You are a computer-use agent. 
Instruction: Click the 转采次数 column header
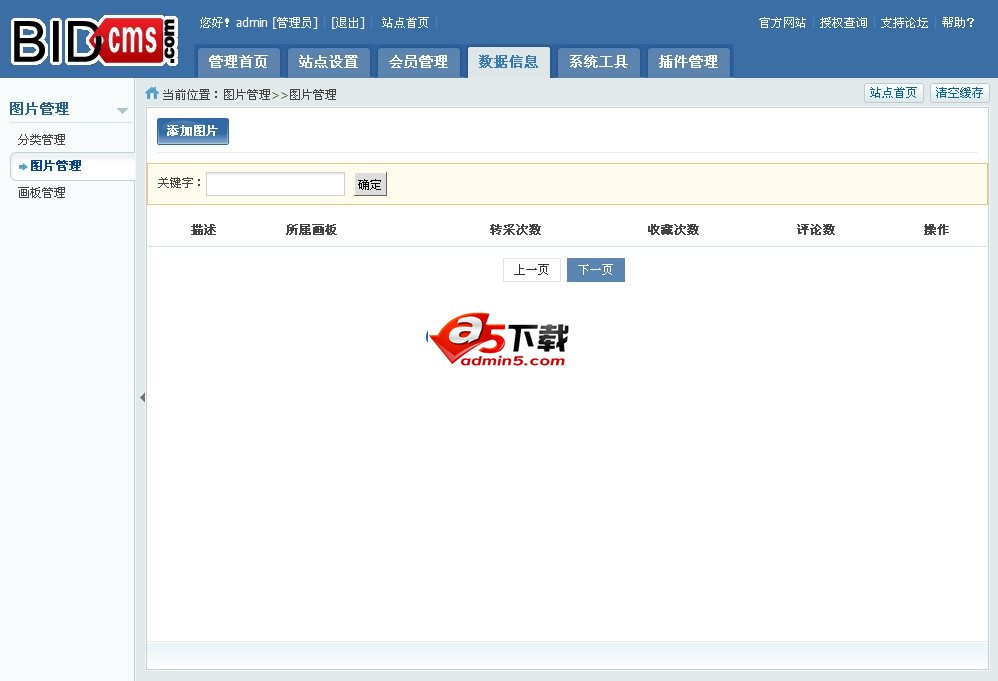pos(516,230)
